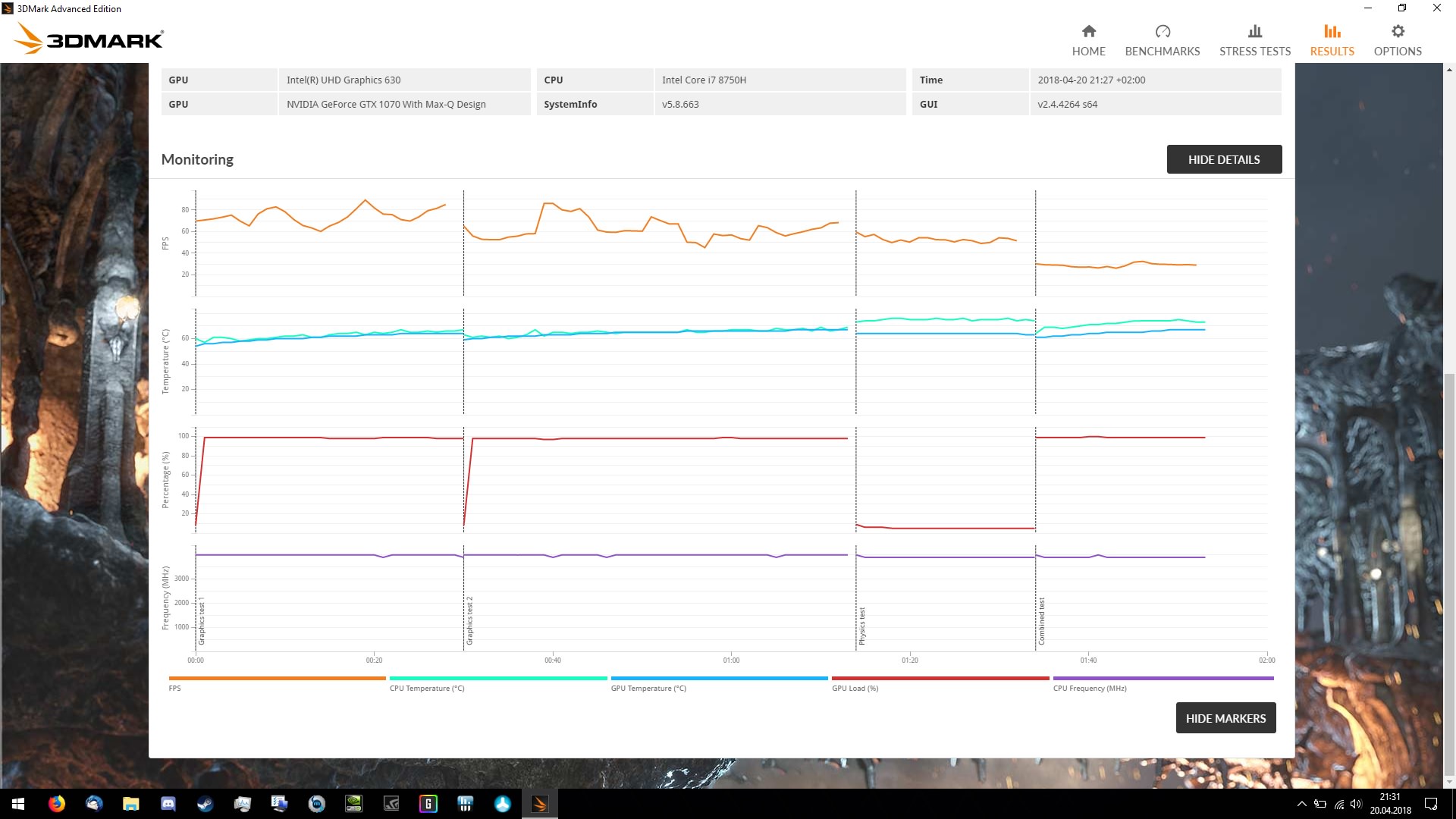
Task: Open the blue bars taskbar icon
Action: tap(465, 804)
